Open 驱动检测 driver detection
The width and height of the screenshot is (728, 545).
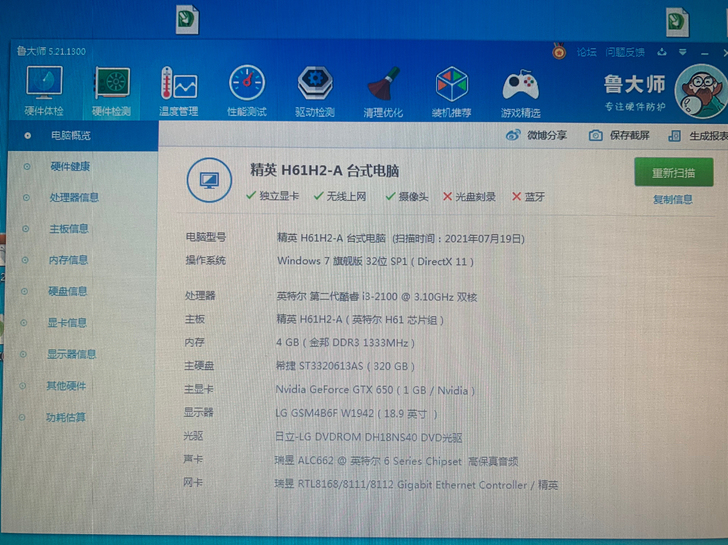pos(315,91)
